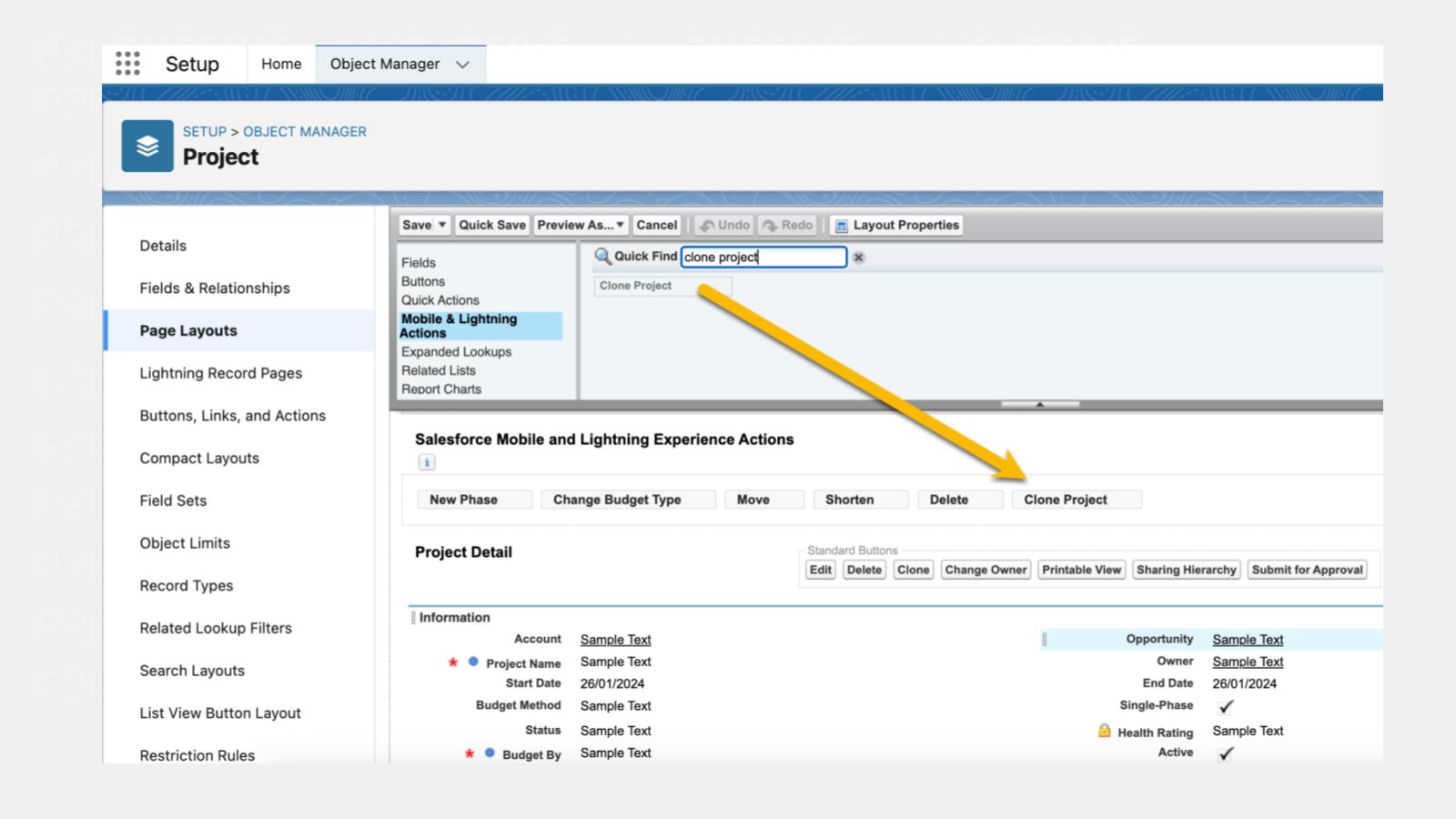Open Object Limits in sidebar
This screenshot has width=1456, height=819.
coord(185,543)
